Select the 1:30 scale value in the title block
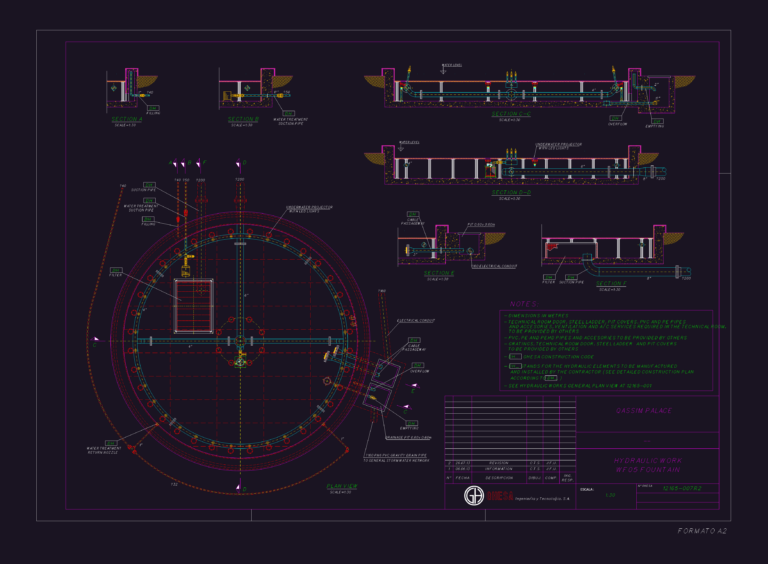768x564 pixels. point(610,495)
